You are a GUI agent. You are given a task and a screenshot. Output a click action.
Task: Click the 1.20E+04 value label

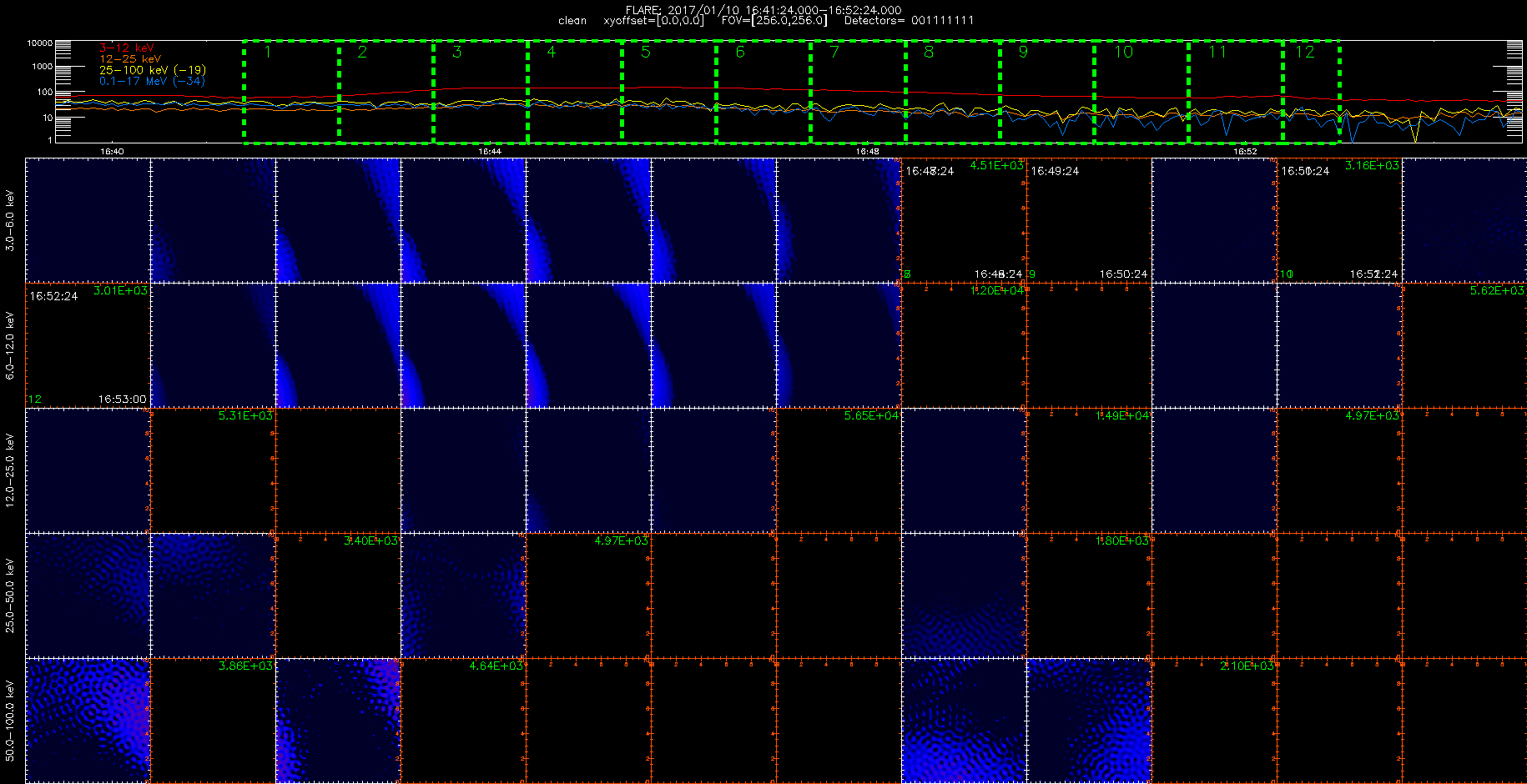pyautogui.click(x=996, y=290)
